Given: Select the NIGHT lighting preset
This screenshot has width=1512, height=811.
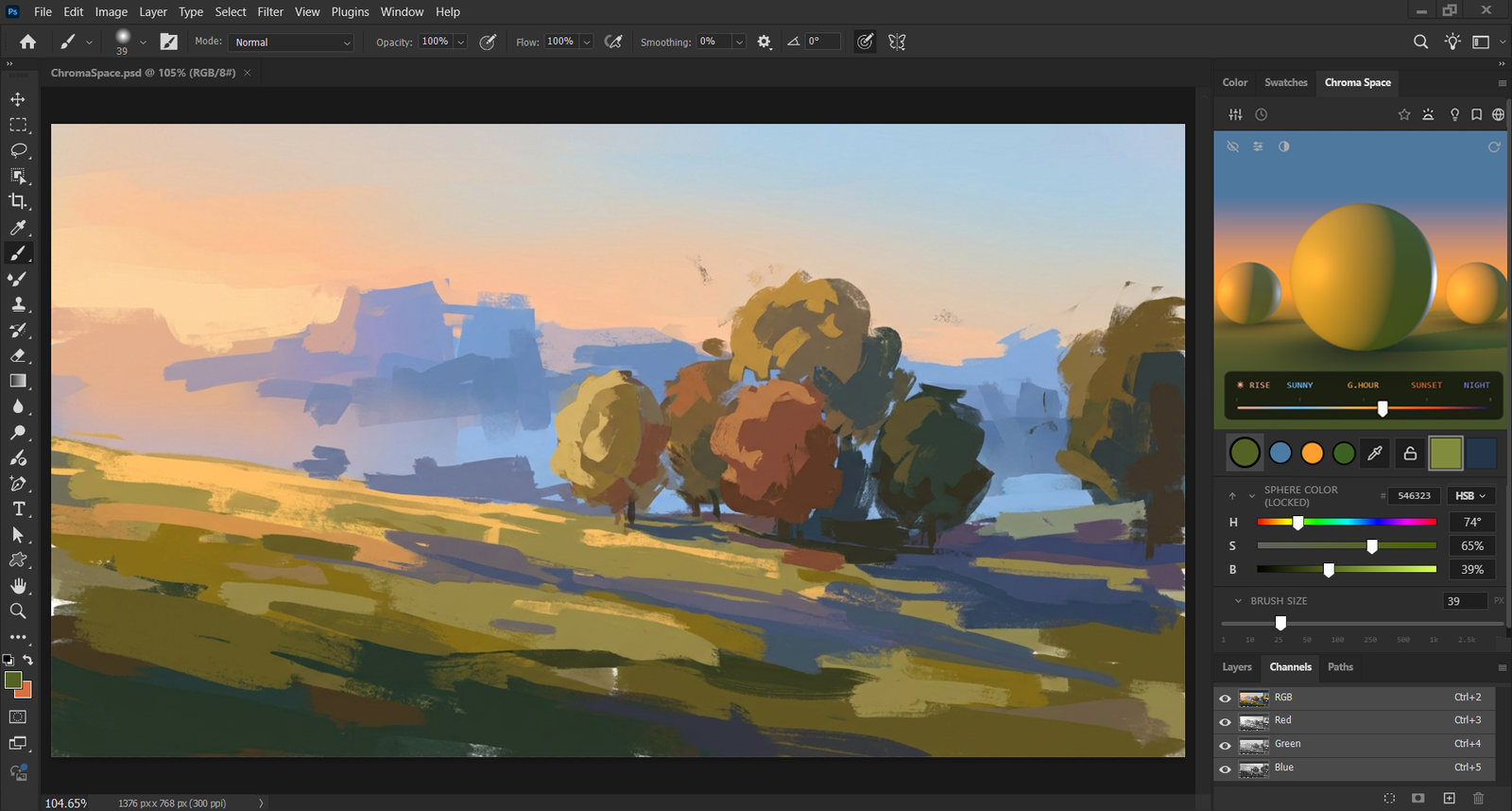Looking at the screenshot, I should click(x=1476, y=386).
